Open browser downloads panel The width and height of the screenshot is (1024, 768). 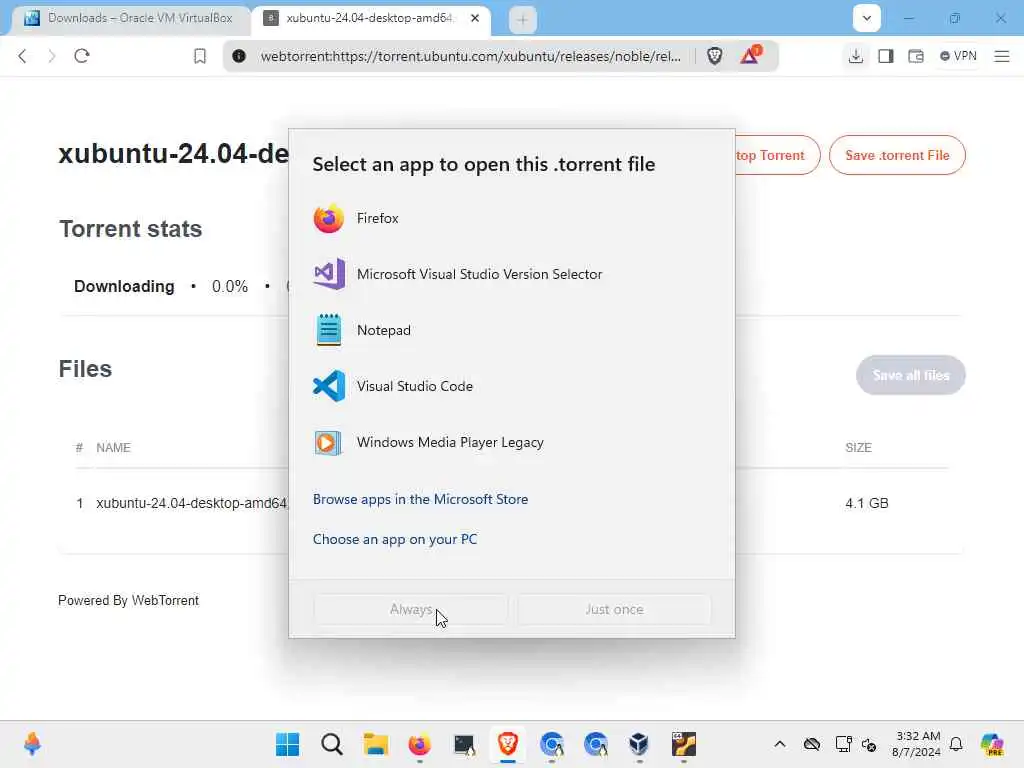coord(856,56)
